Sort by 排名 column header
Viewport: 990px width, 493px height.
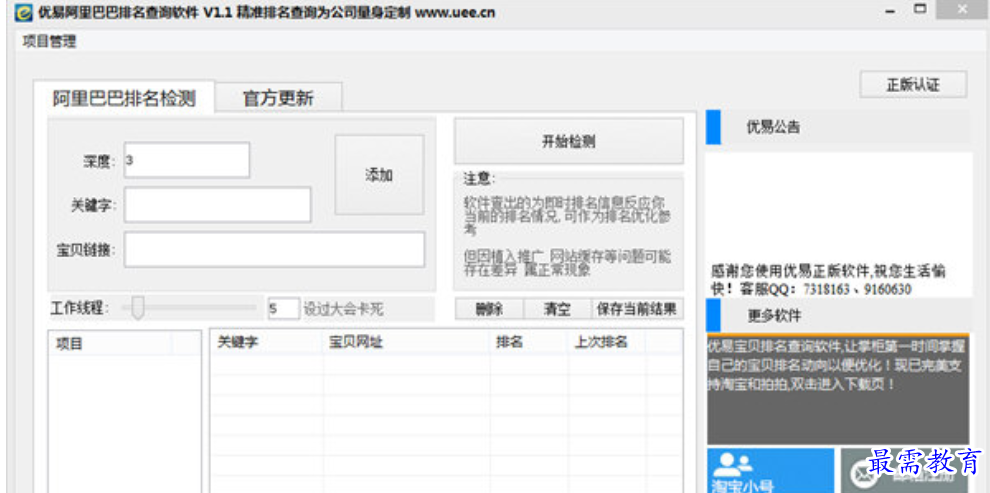[528, 342]
